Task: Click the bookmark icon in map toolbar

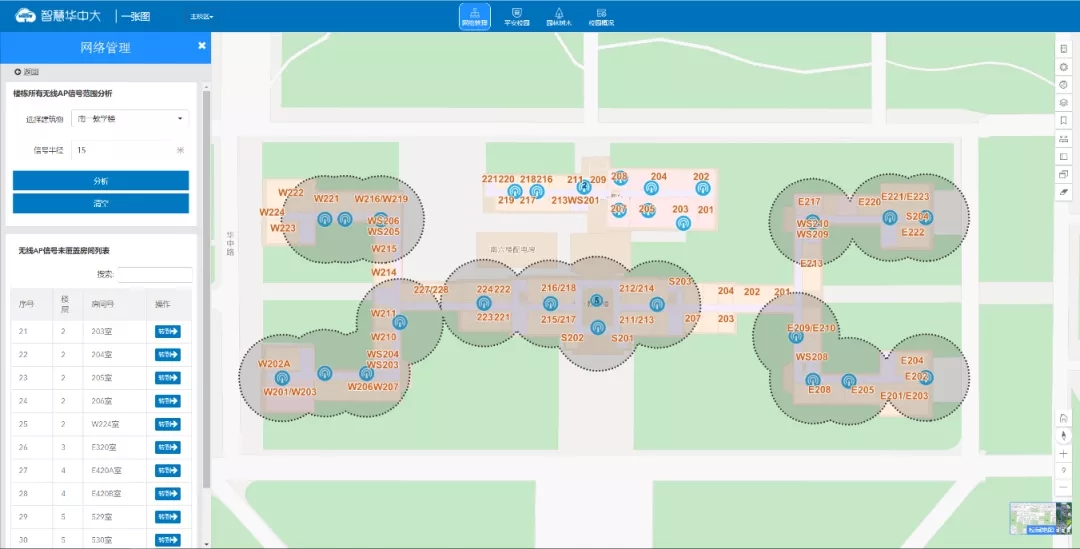Action: 1063,120
